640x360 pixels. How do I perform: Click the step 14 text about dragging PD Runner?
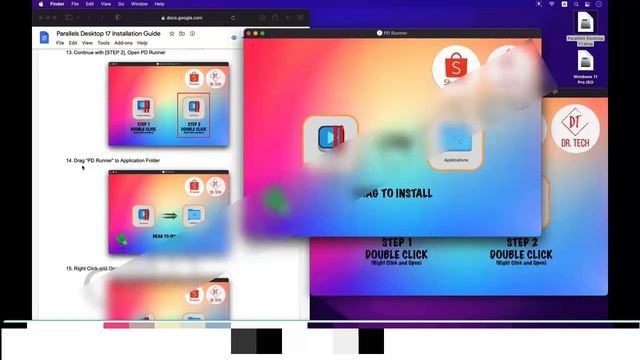pyautogui.click(x=113, y=160)
